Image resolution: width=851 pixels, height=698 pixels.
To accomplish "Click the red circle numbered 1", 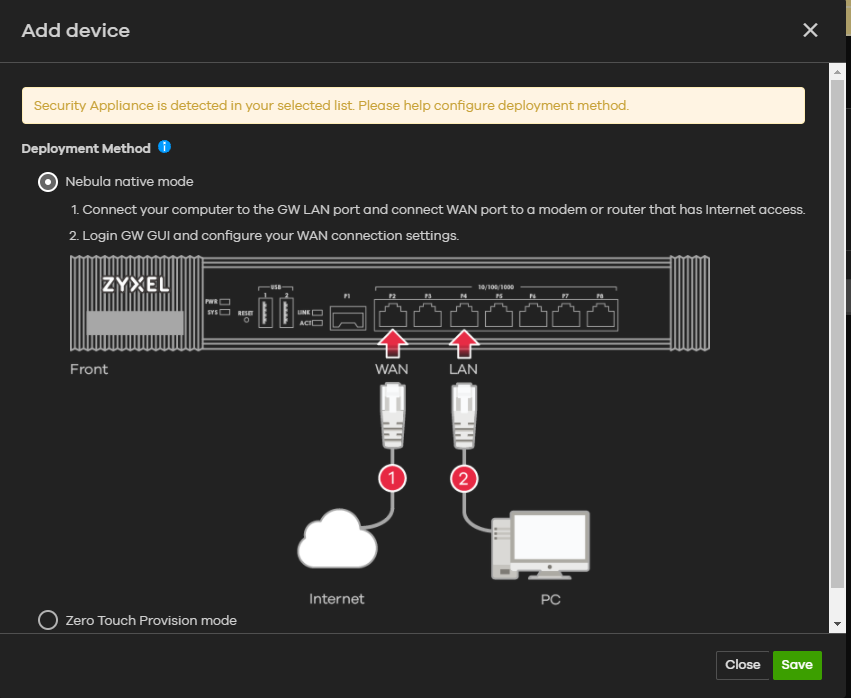I will [393, 479].
